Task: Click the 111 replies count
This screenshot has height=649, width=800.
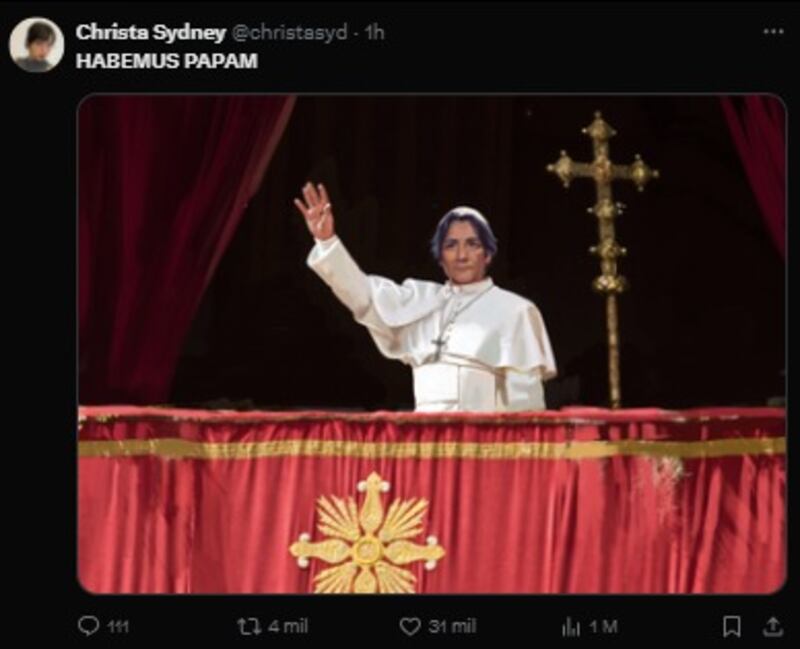Action: (117, 627)
